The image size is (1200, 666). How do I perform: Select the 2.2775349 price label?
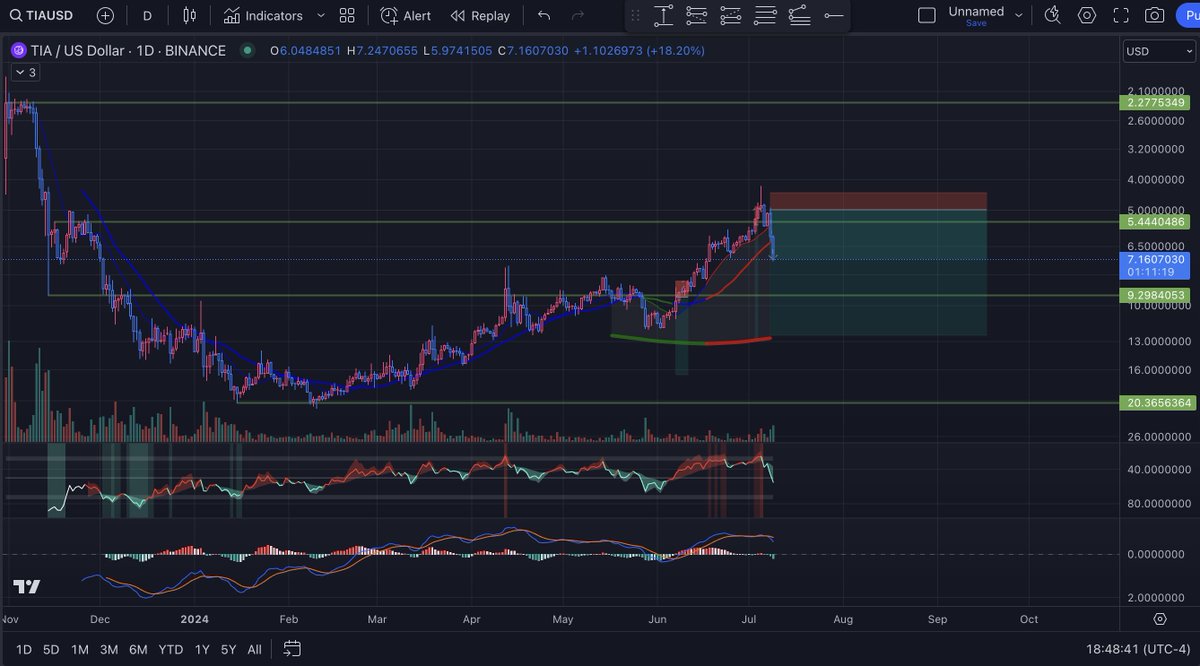[1155, 103]
